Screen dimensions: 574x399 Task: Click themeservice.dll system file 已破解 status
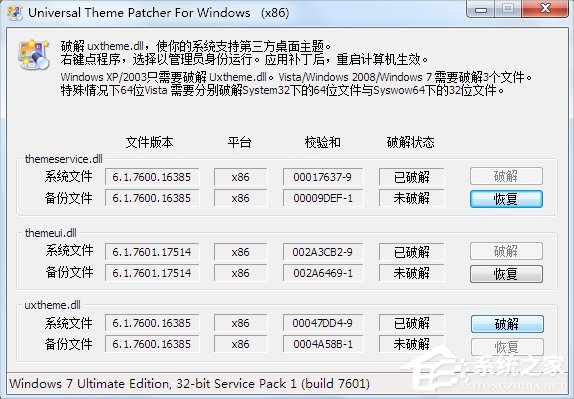411,177
